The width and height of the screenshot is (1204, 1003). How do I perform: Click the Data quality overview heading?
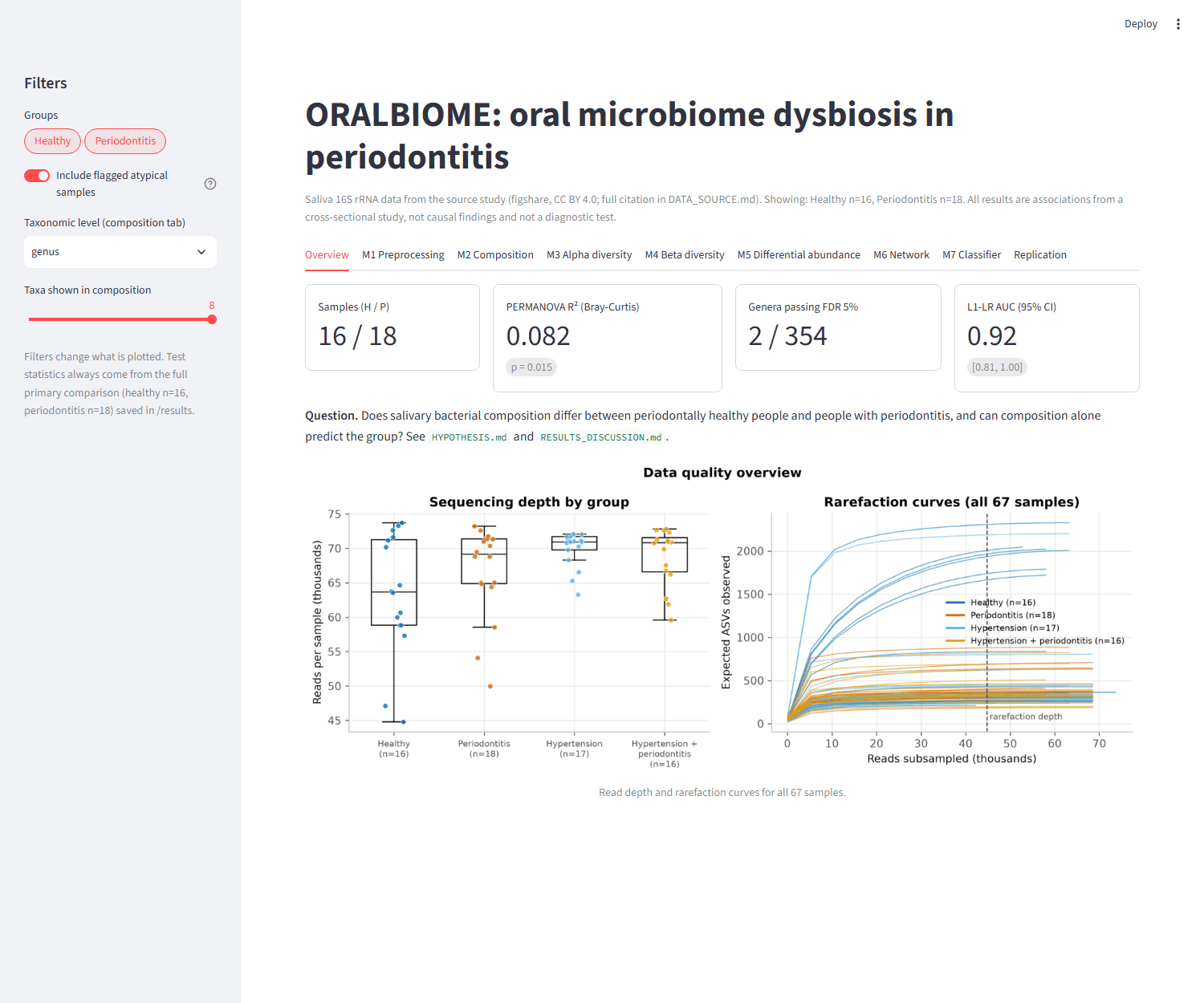click(722, 473)
